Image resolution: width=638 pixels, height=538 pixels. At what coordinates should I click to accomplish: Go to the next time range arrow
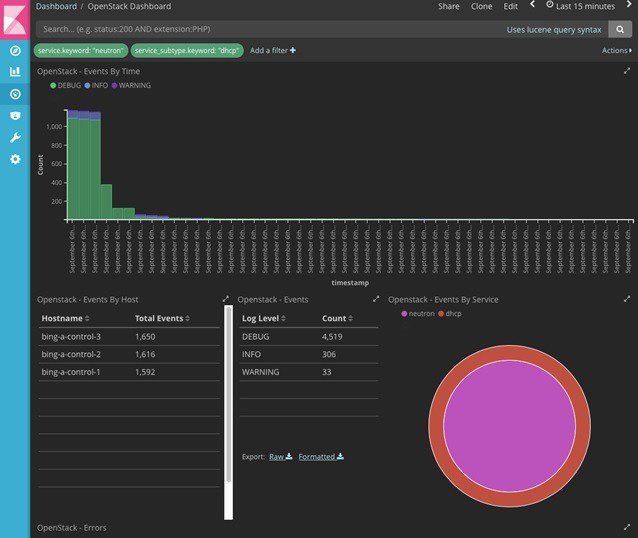(629, 4)
